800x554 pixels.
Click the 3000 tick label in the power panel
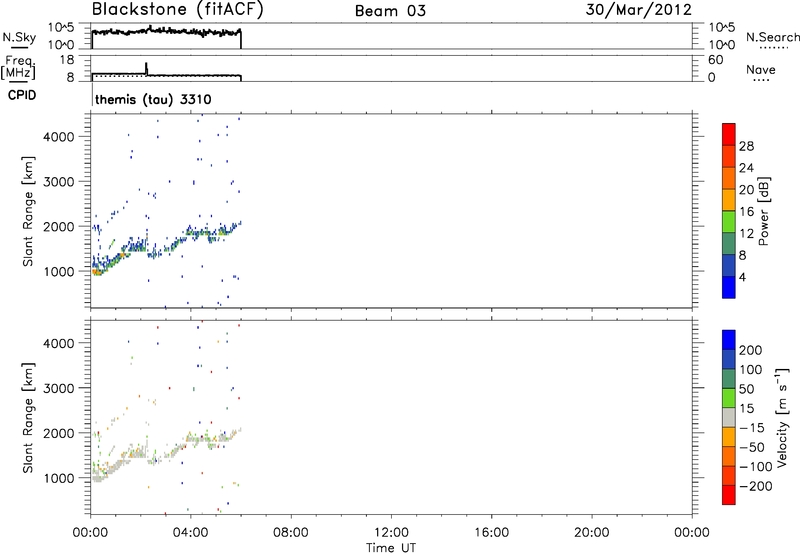(59, 182)
